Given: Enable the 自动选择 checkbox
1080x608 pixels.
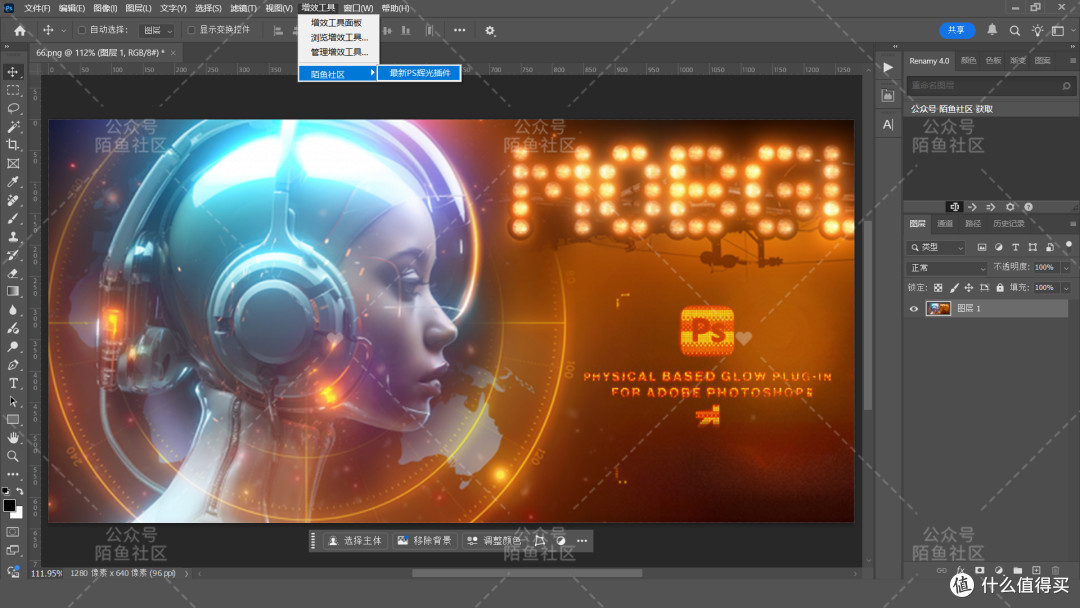Looking at the screenshot, I should pos(82,30).
